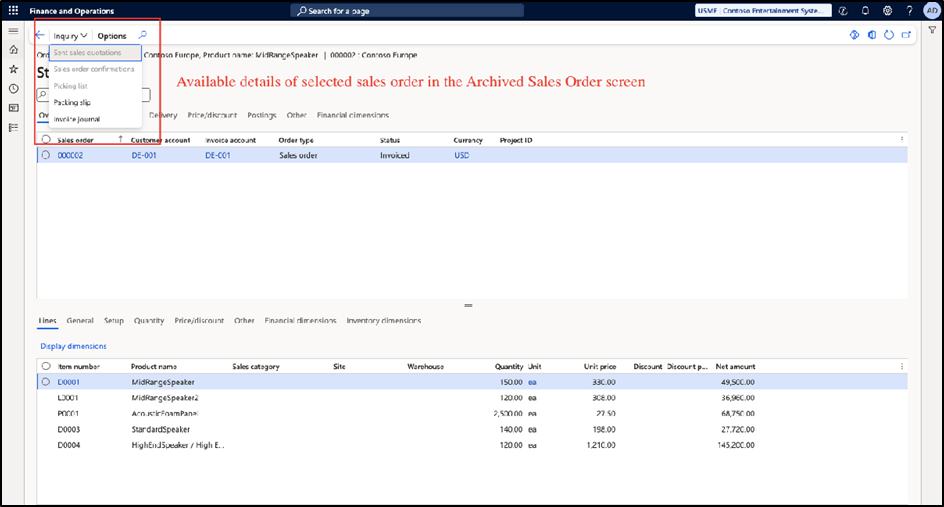Viewport: 944px width, 507px height.
Task: Open the app launcher waffle icon
Action: pyautogui.click(x=13, y=11)
